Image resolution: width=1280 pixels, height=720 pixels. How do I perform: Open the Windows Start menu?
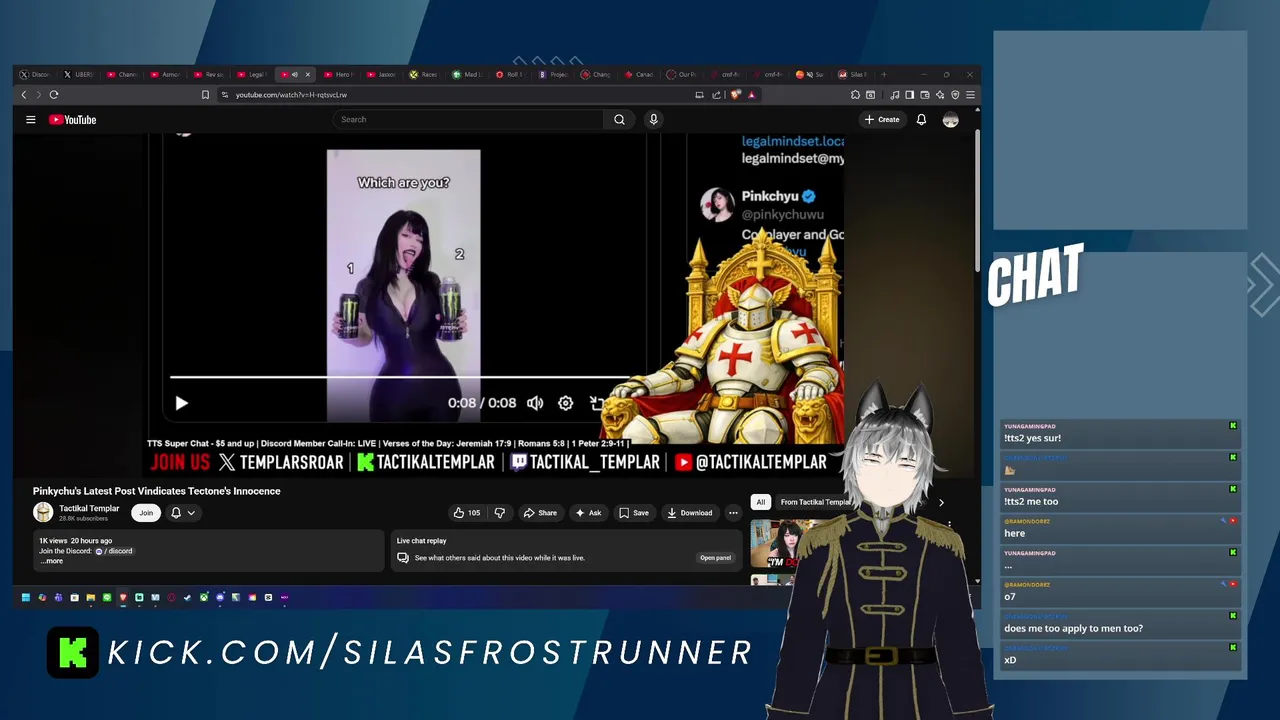coord(26,598)
